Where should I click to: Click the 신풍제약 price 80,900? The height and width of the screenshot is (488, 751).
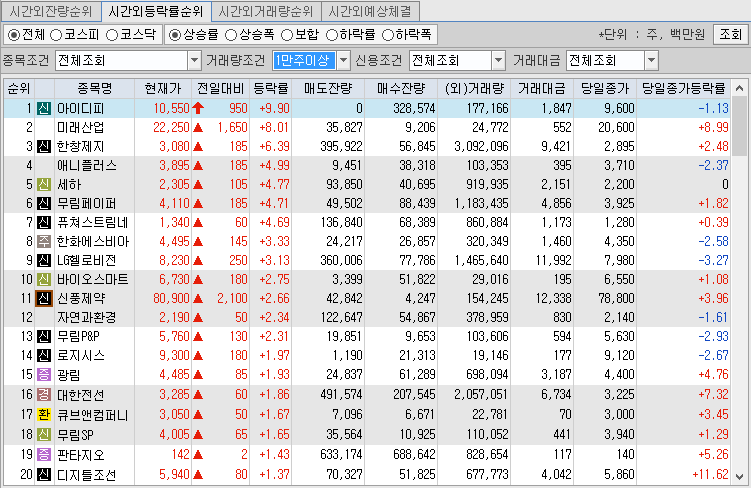171,298
